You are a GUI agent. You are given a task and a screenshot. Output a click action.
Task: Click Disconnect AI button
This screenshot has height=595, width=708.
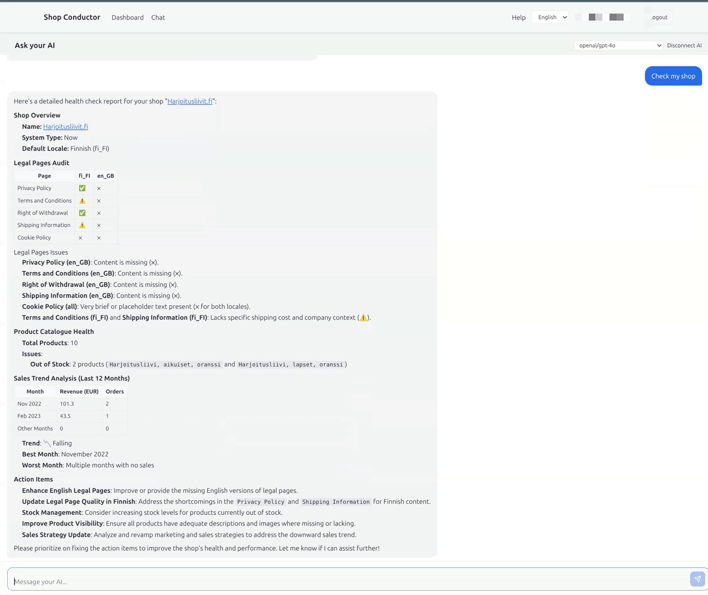(684, 45)
